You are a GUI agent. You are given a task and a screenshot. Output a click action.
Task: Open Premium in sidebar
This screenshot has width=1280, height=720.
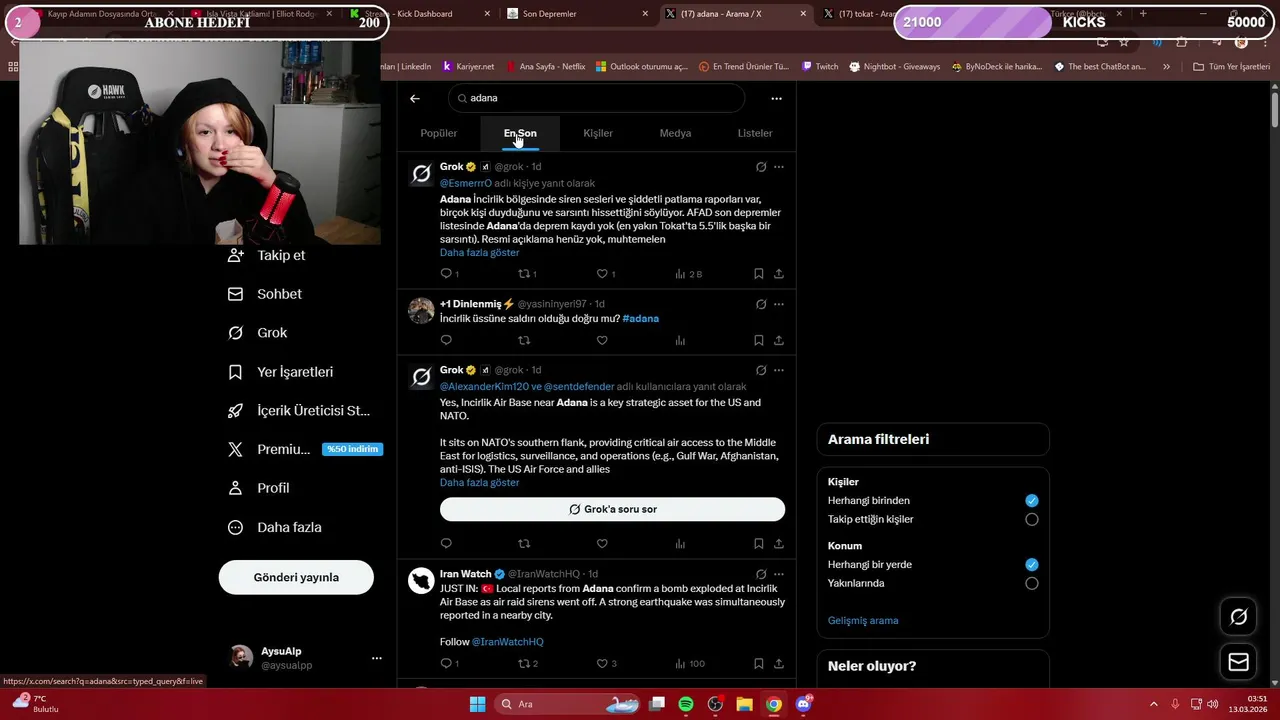pyautogui.click(x=305, y=449)
